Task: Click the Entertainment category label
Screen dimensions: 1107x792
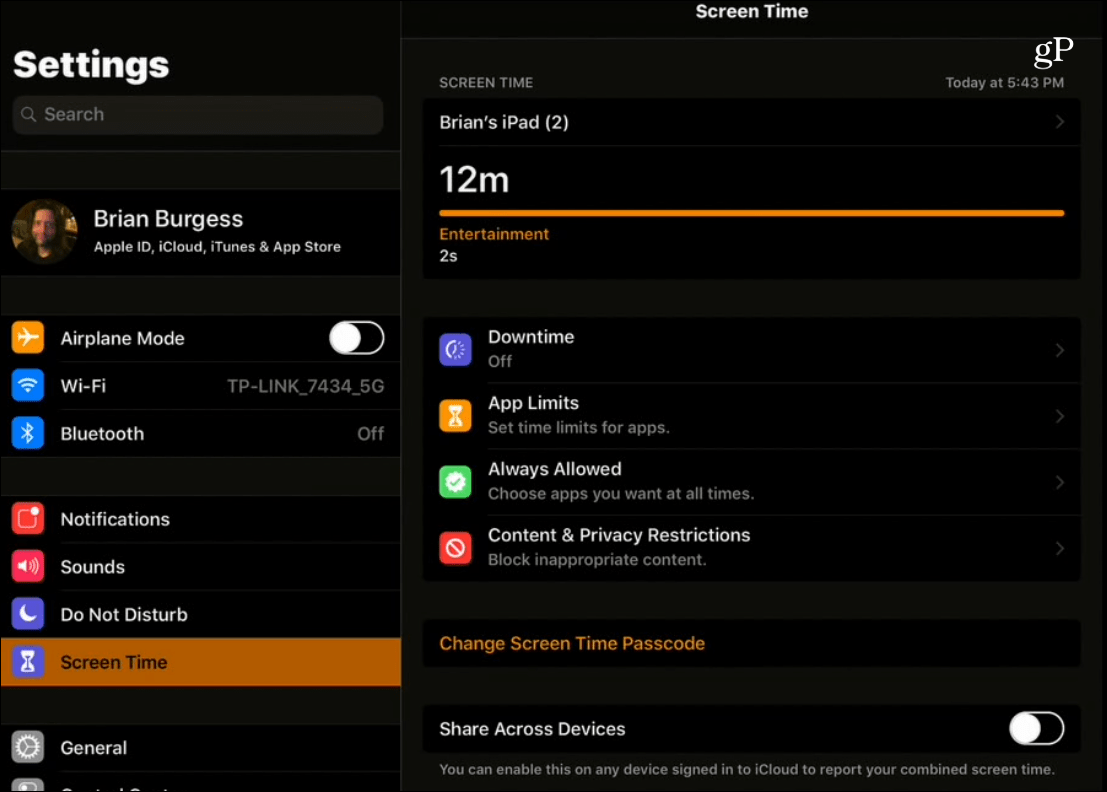Action: pyautogui.click(x=493, y=234)
